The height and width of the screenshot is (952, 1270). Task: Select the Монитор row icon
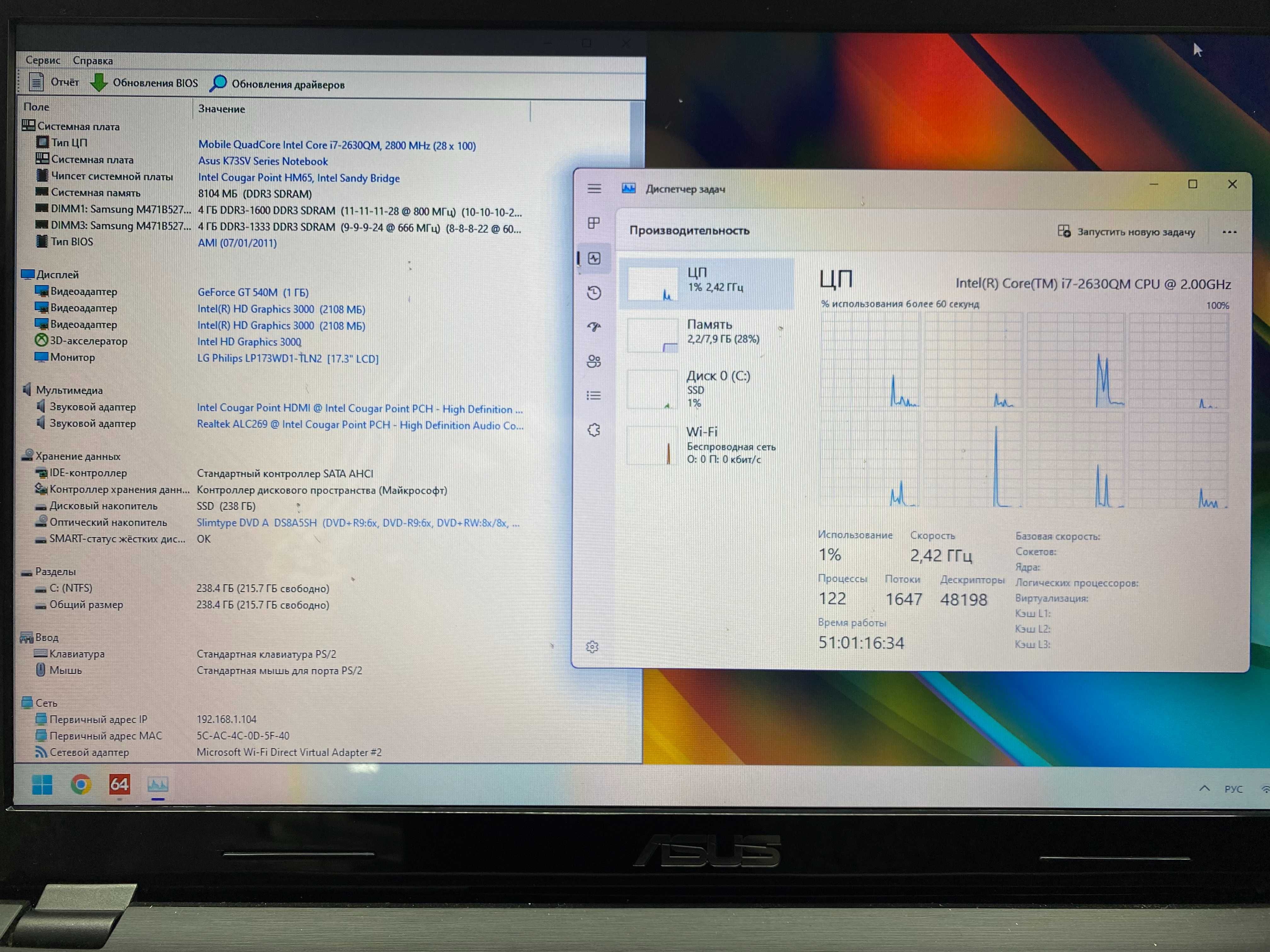click(x=41, y=357)
